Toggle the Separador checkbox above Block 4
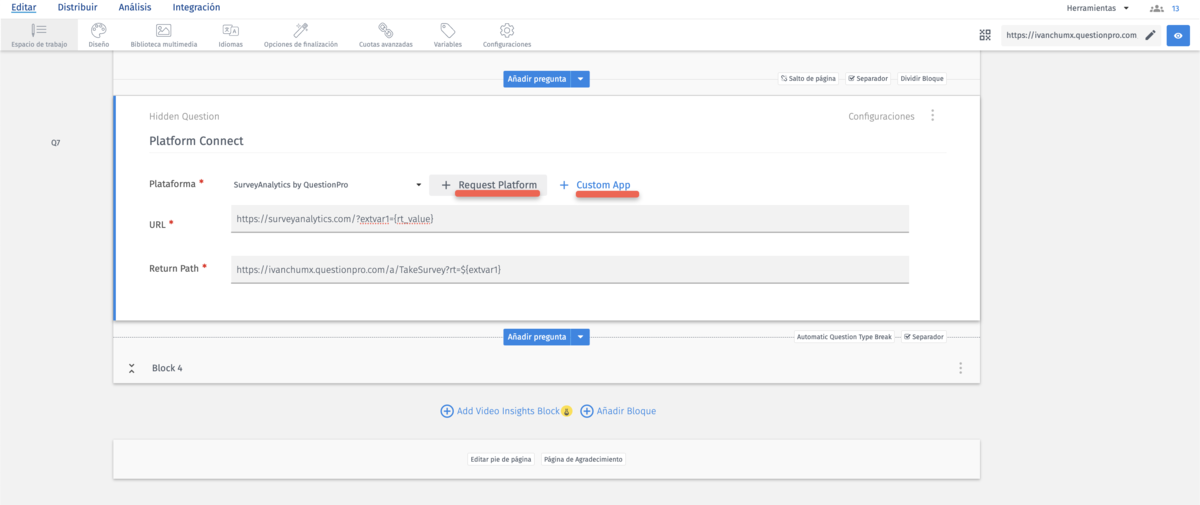 point(907,337)
